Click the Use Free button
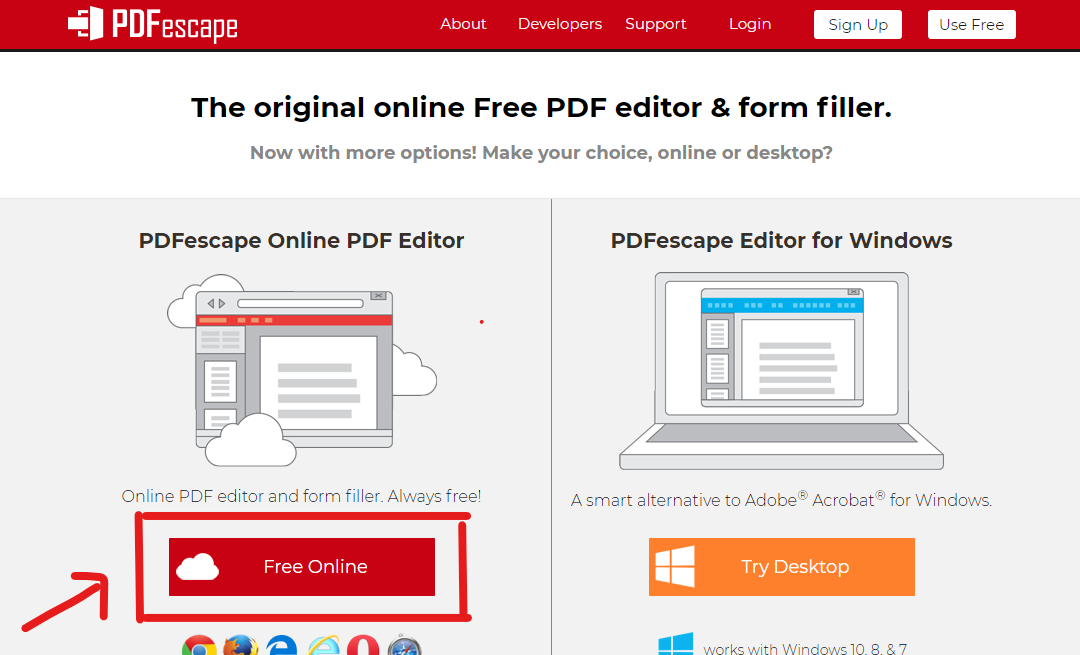The height and width of the screenshot is (655, 1080). [x=971, y=25]
